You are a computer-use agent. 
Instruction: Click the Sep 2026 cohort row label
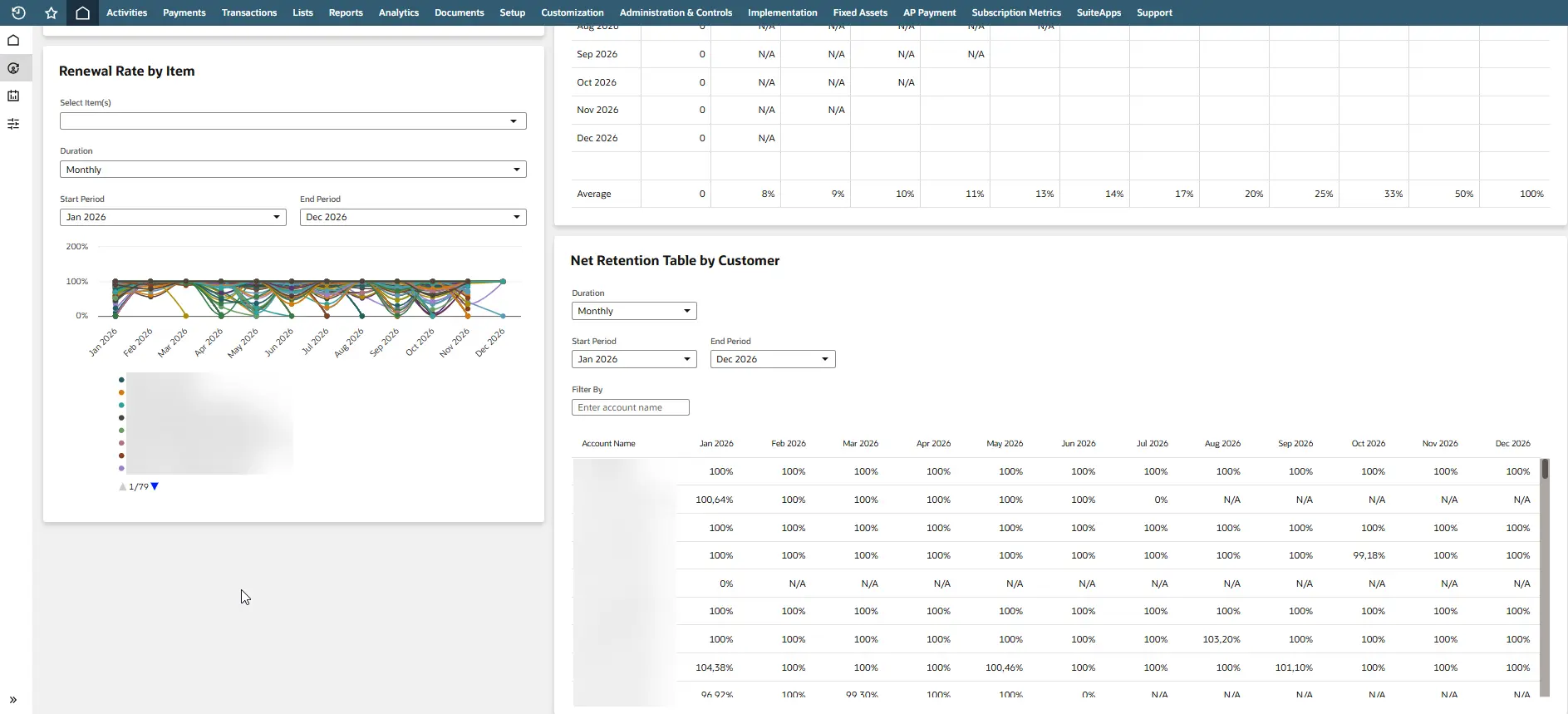(x=597, y=54)
